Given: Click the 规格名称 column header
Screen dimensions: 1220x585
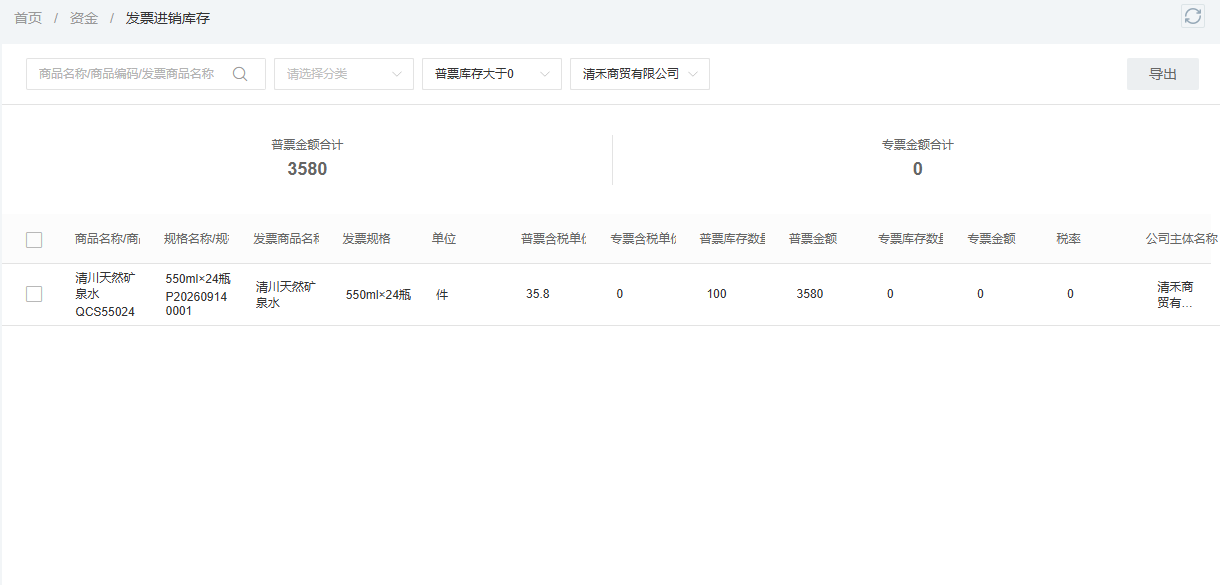Looking at the screenshot, I should coord(197,239).
